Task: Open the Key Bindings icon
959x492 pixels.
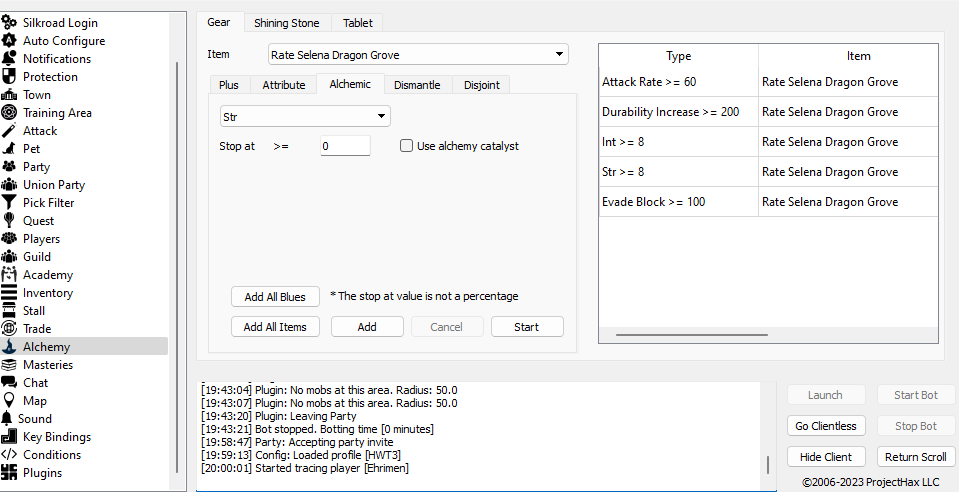Action: click(9, 437)
